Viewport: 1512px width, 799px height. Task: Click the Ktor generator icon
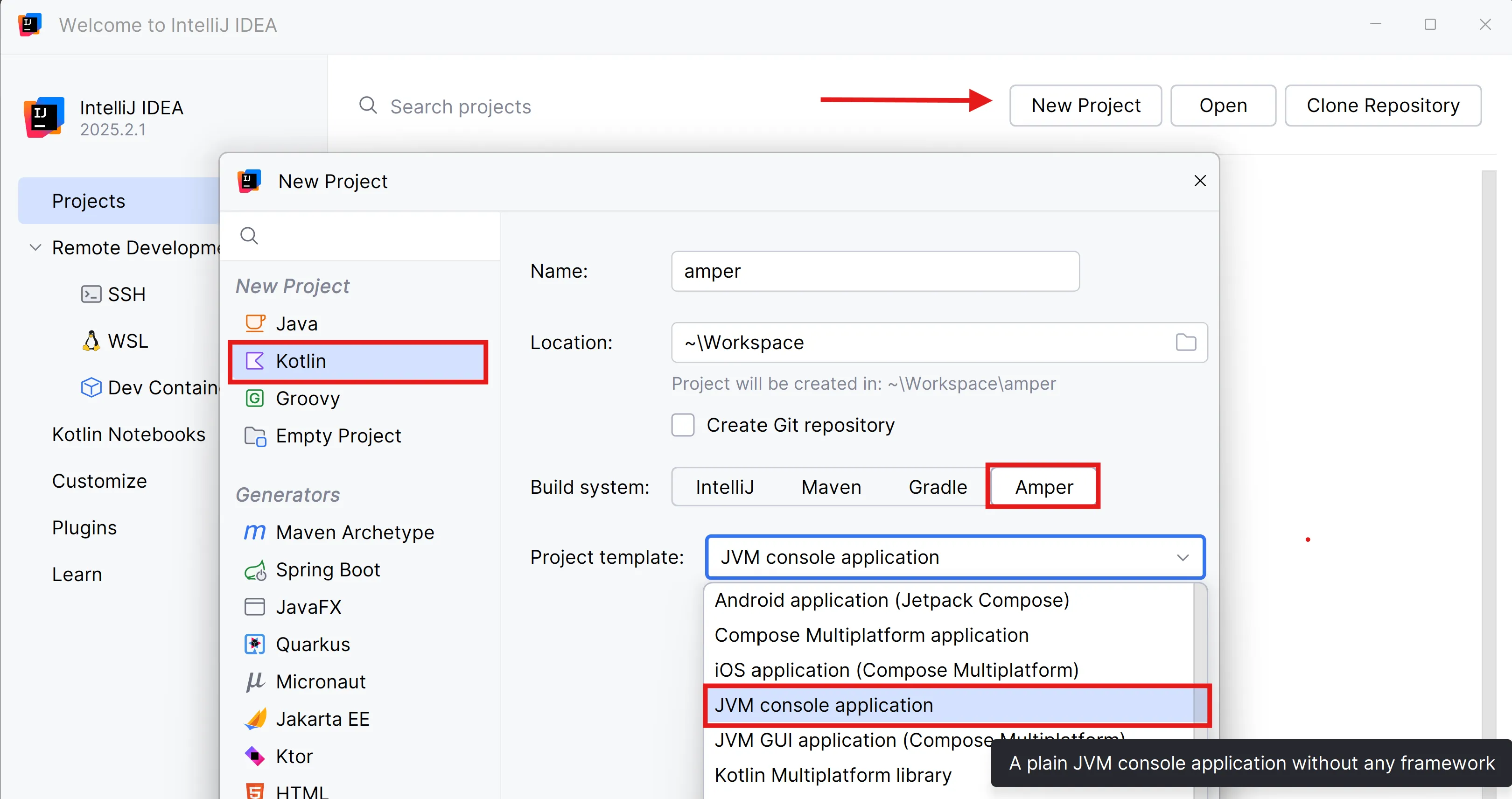coord(255,756)
